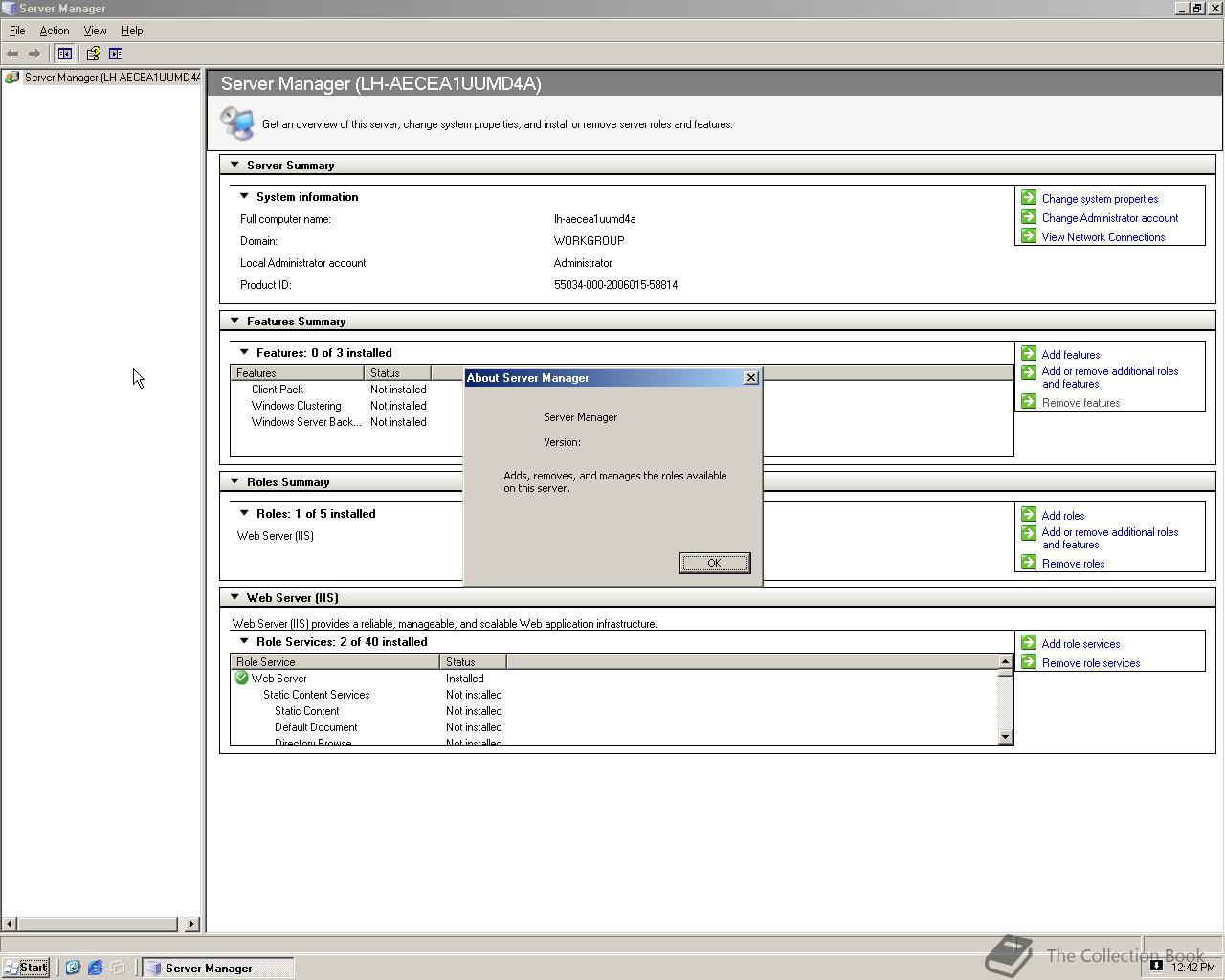Collapse Roles: 1 of 5 installed subsection
Image resolution: width=1225 pixels, height=980 pixels.
tap(244, 513)
